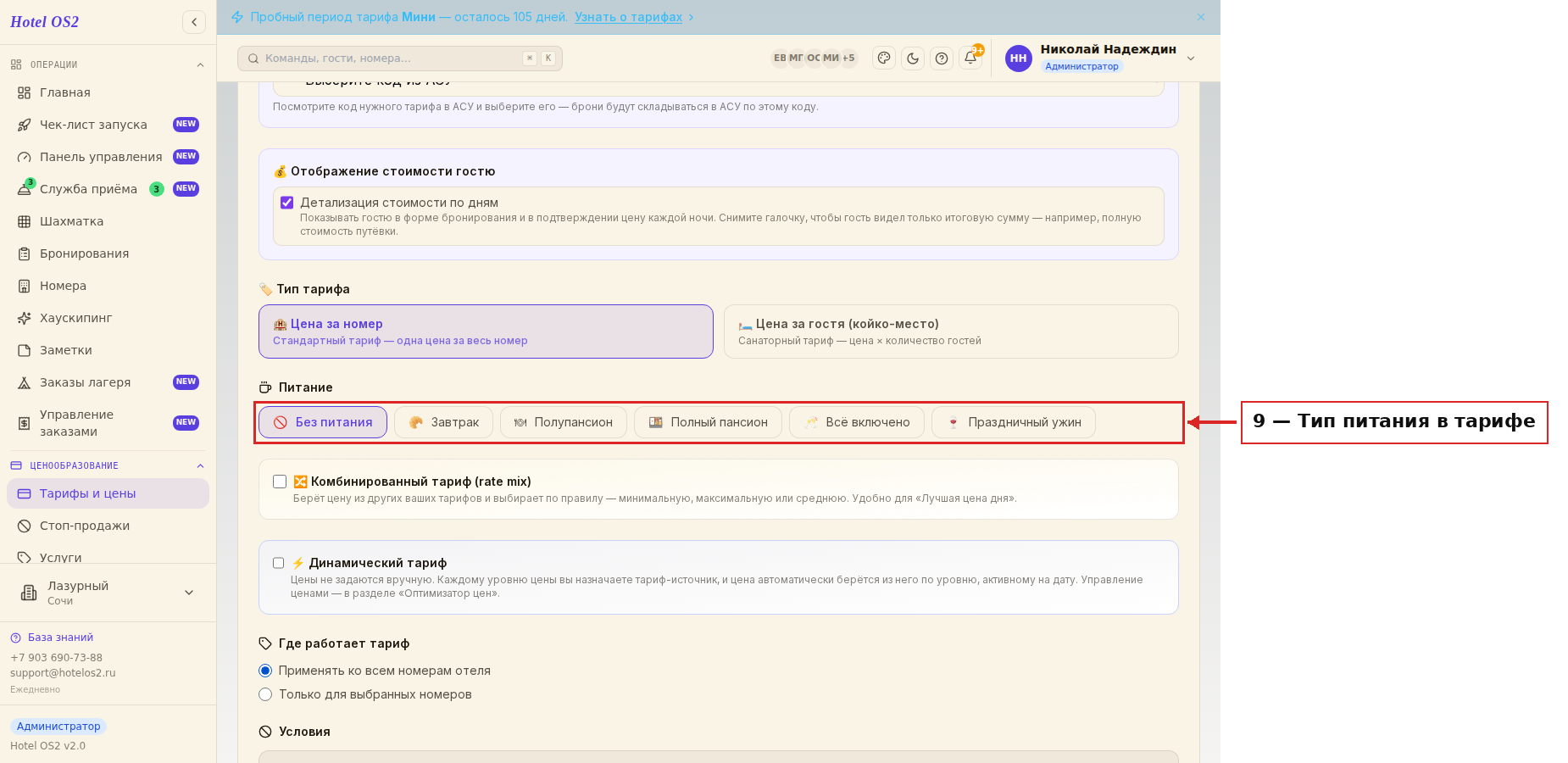This screenshot has height=763, width=1568.
Task: Choose the Цена за номер tariff type
Action: [486, 331]
